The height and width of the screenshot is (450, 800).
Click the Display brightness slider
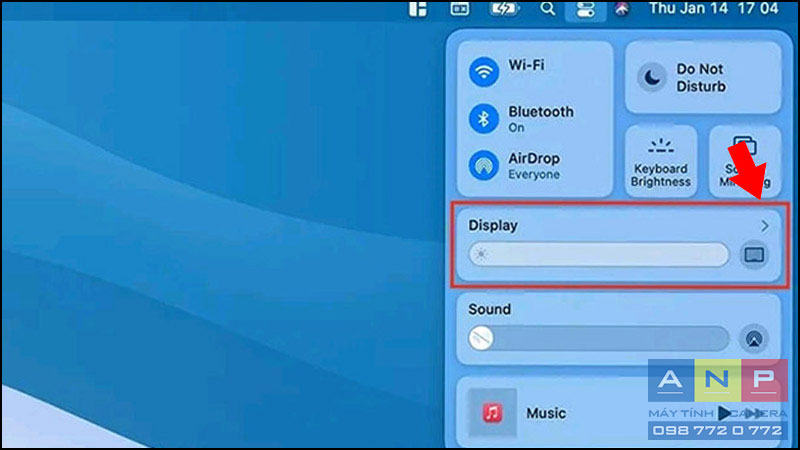click(598, 254)
